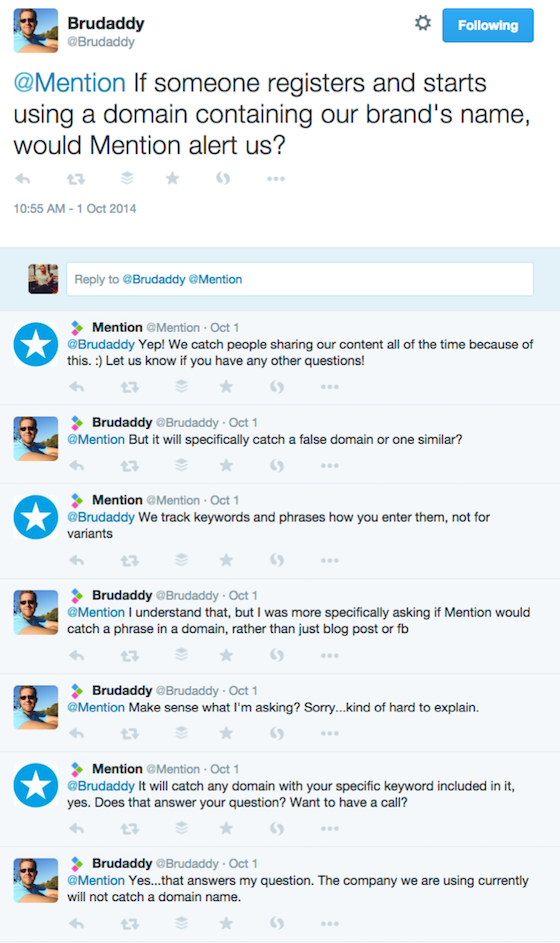The image size is (560, 943).
Task: Favorite the main tweet with star icon
Action: [172, 178]
